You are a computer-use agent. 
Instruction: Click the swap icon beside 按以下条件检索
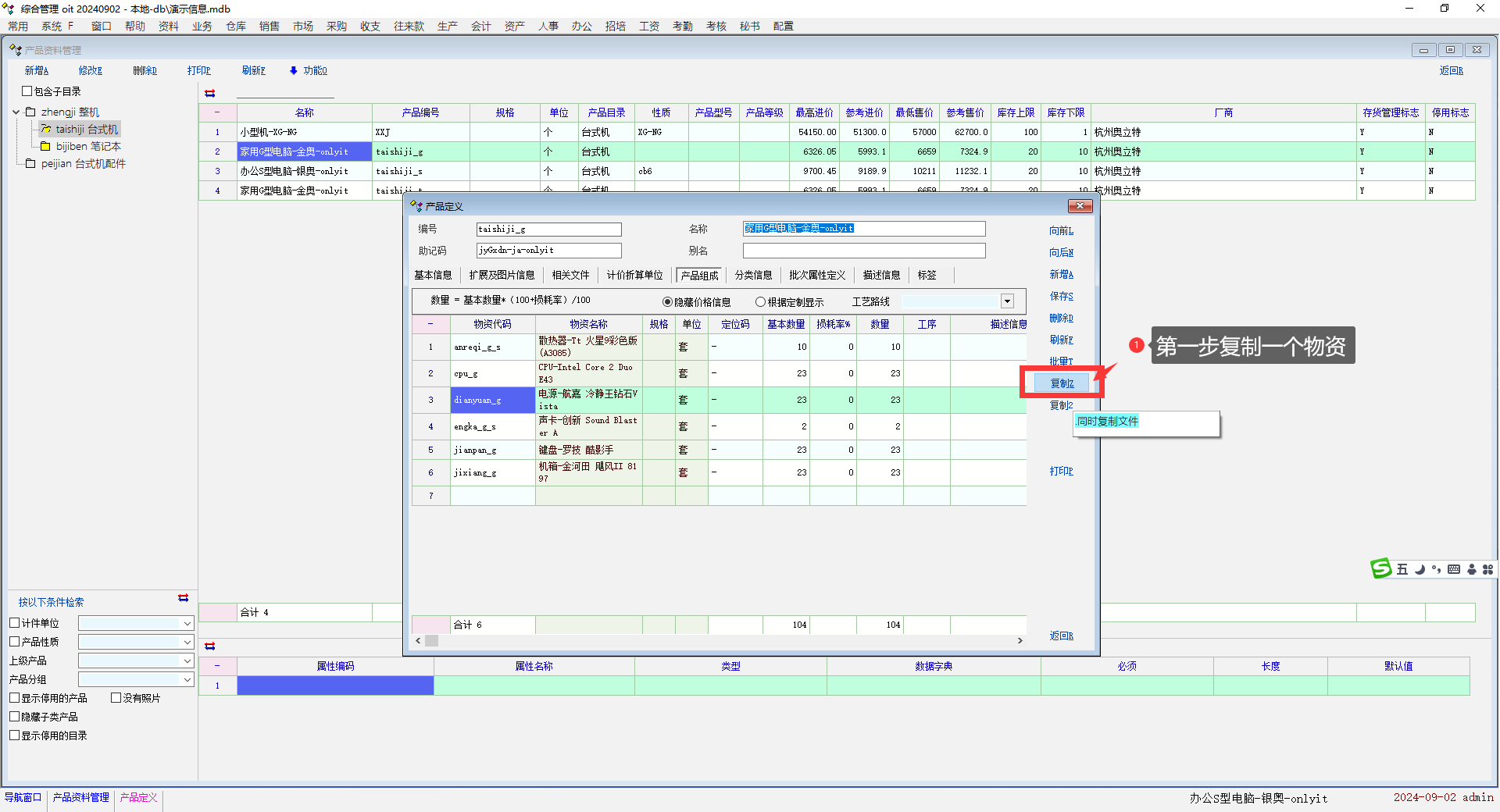tap(183, 598)
